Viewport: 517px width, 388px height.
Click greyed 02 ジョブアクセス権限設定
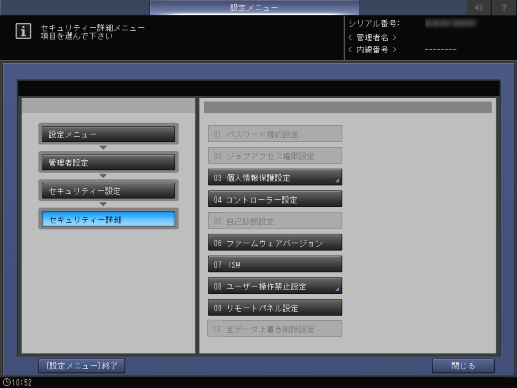(275, 156)
